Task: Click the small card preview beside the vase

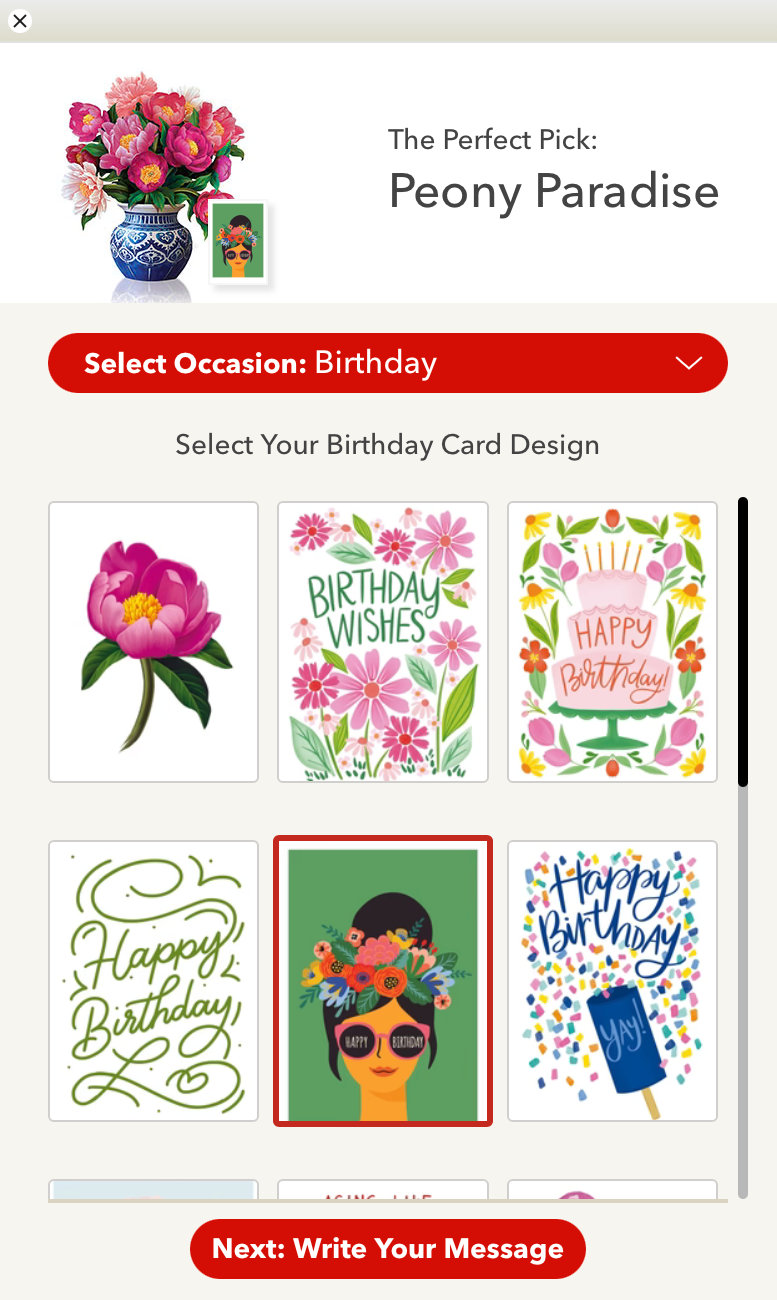Action: coord(240,242)
